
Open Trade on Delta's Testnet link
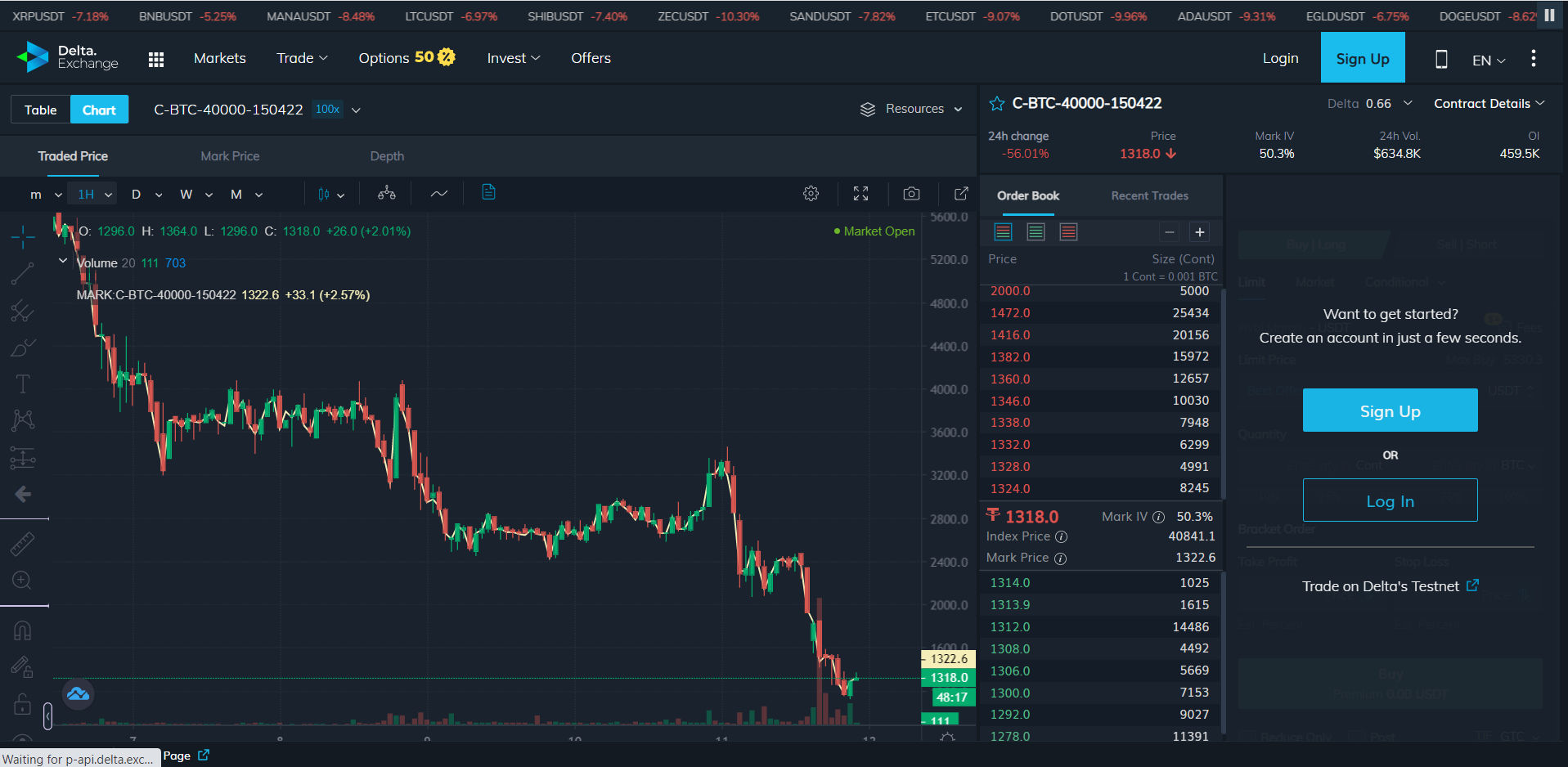pos(1389,586)
